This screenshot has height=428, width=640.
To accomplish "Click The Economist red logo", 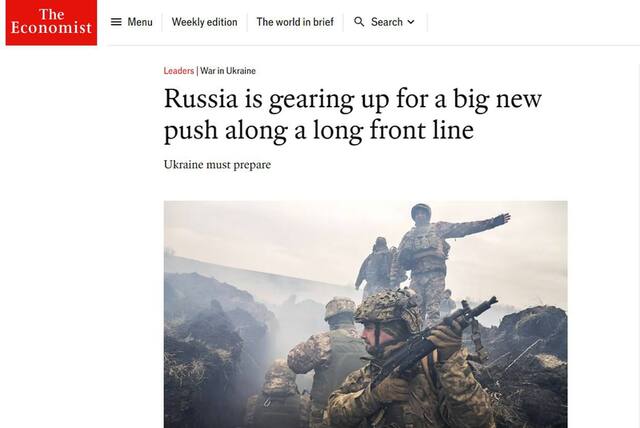I will point(51,22).
